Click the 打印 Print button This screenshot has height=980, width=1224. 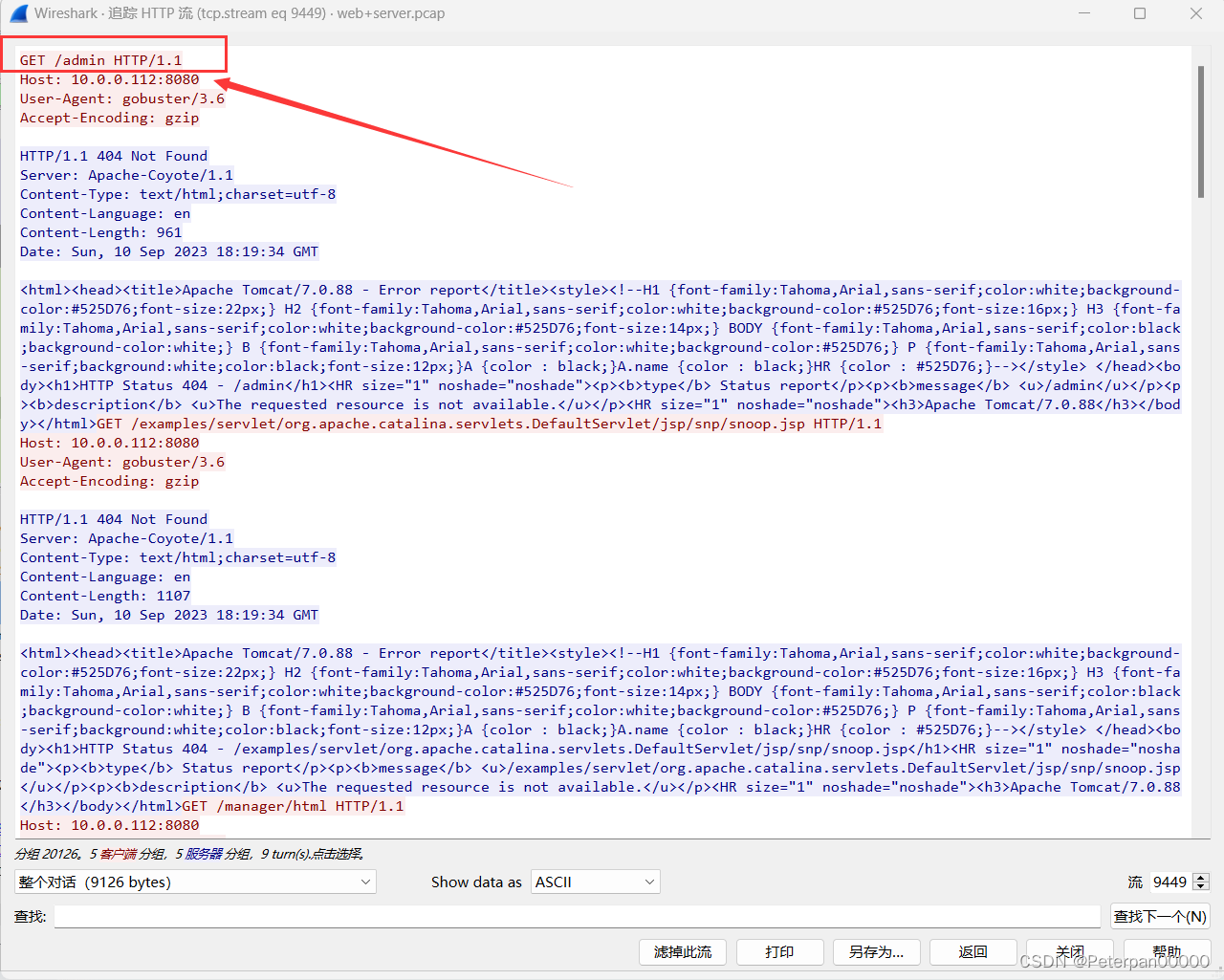779,952
